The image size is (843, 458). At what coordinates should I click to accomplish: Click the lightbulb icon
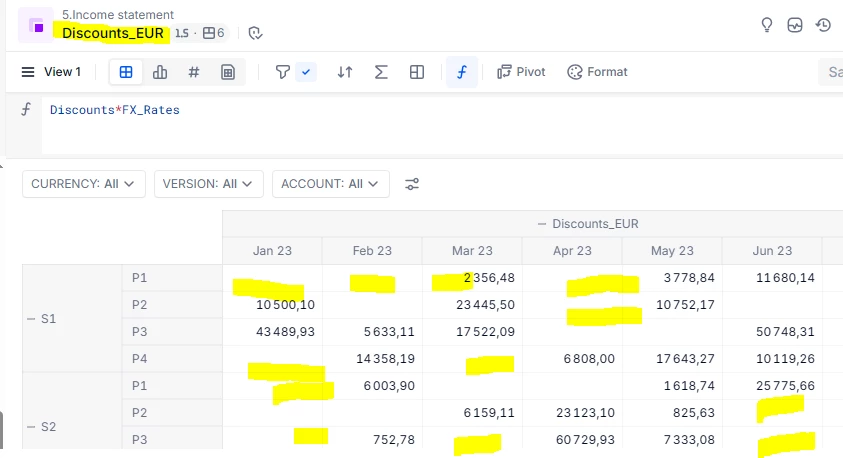(x=767, y=25)
